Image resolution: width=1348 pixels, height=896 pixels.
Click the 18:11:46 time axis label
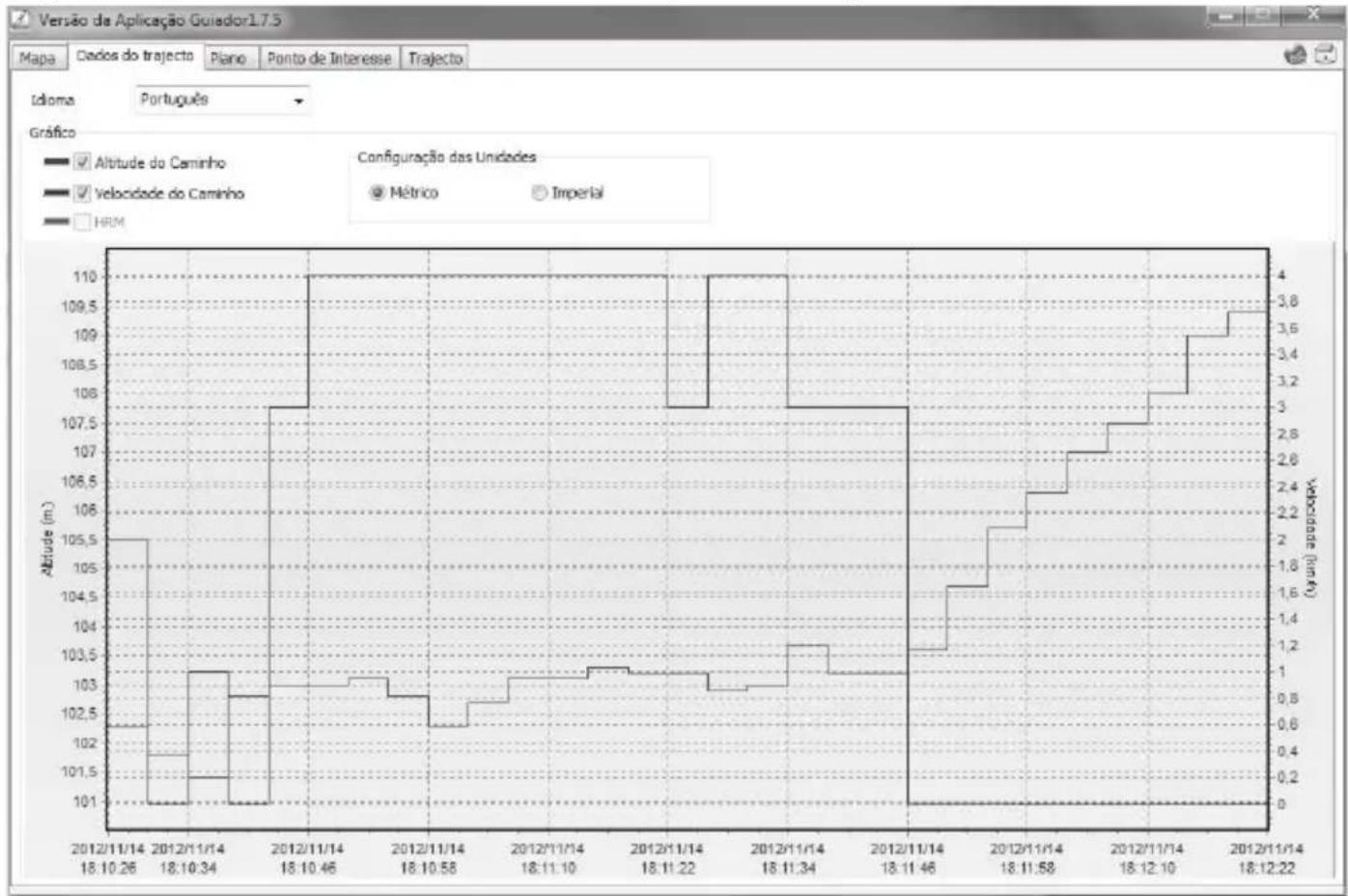[907, 858]
